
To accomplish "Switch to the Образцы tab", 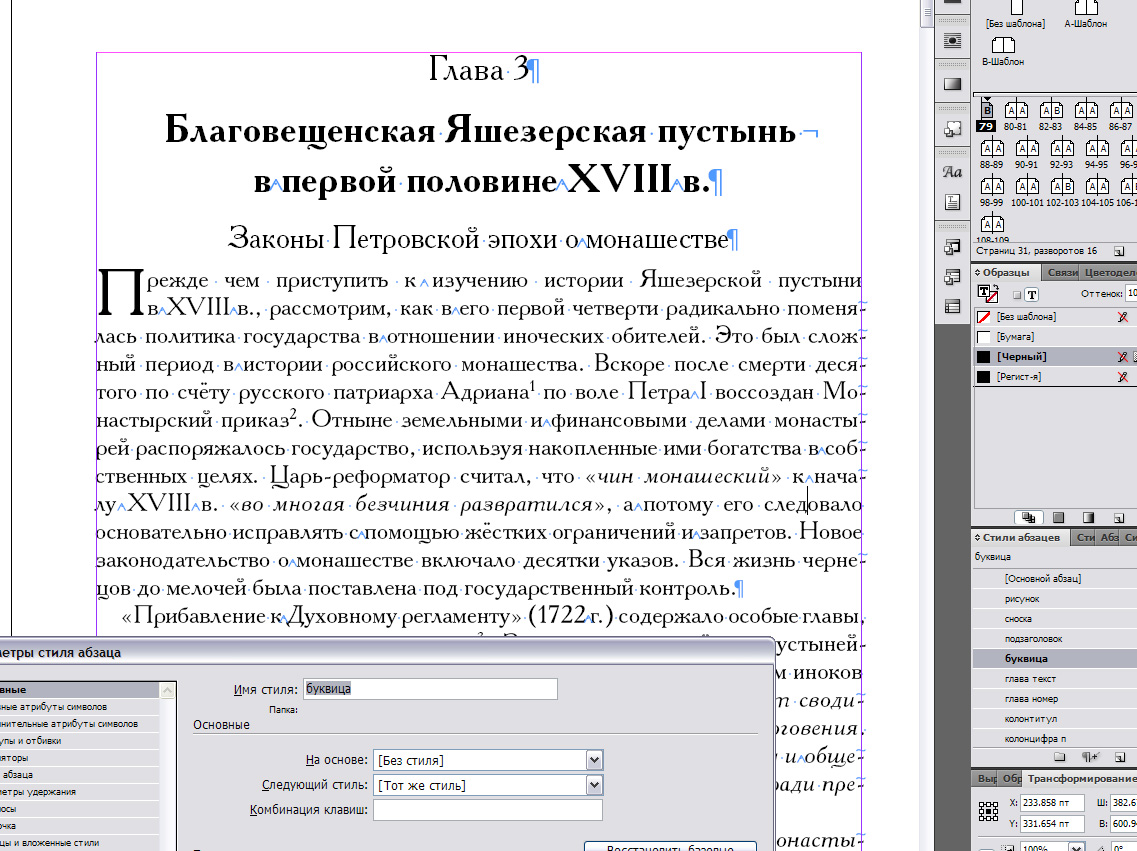I will tap(1006, 273).
